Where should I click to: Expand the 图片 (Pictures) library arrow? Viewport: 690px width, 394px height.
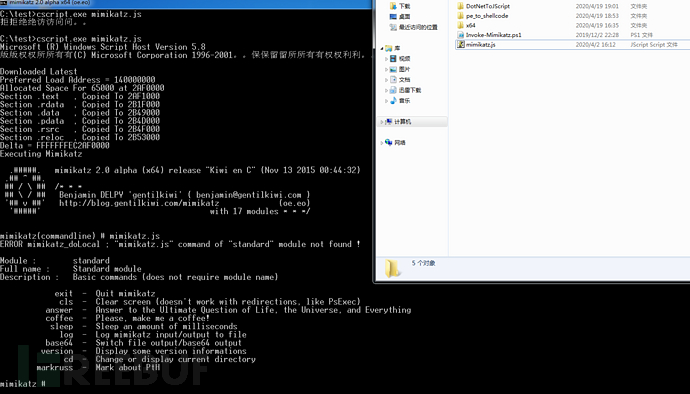tap(386, 69)
